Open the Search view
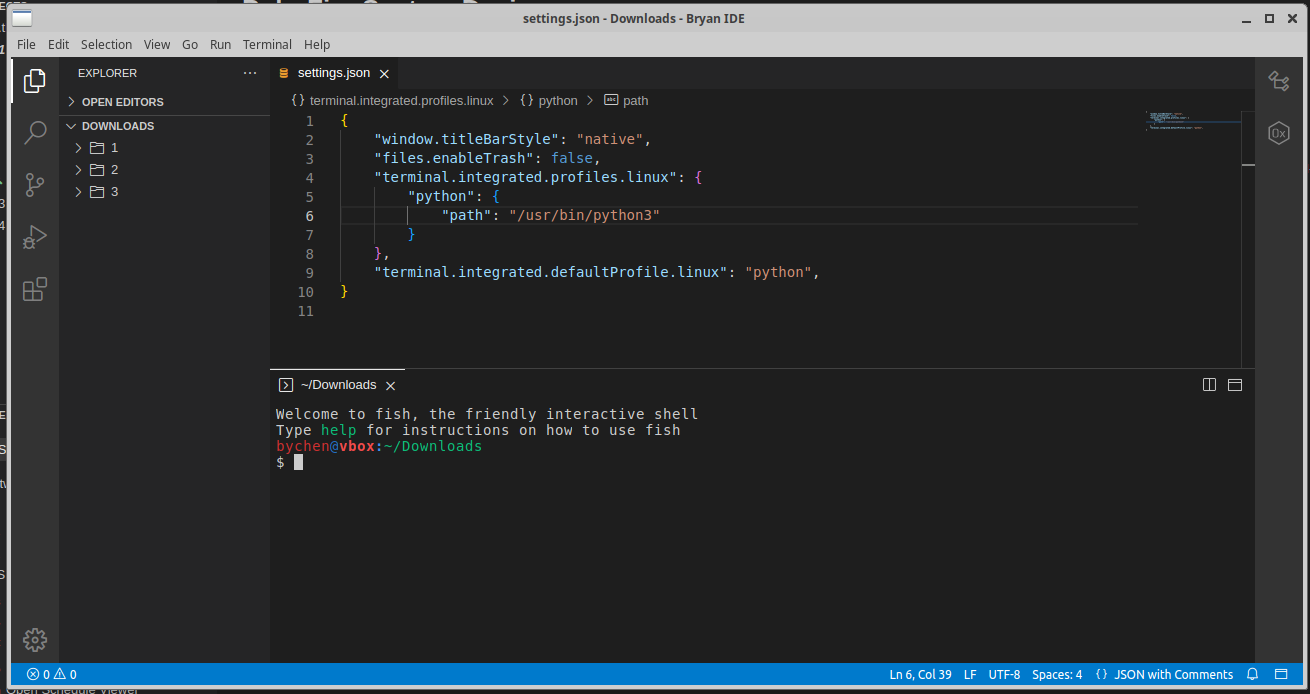Image resolution: width=1310 pixels, height=694 pixels. 35,131
